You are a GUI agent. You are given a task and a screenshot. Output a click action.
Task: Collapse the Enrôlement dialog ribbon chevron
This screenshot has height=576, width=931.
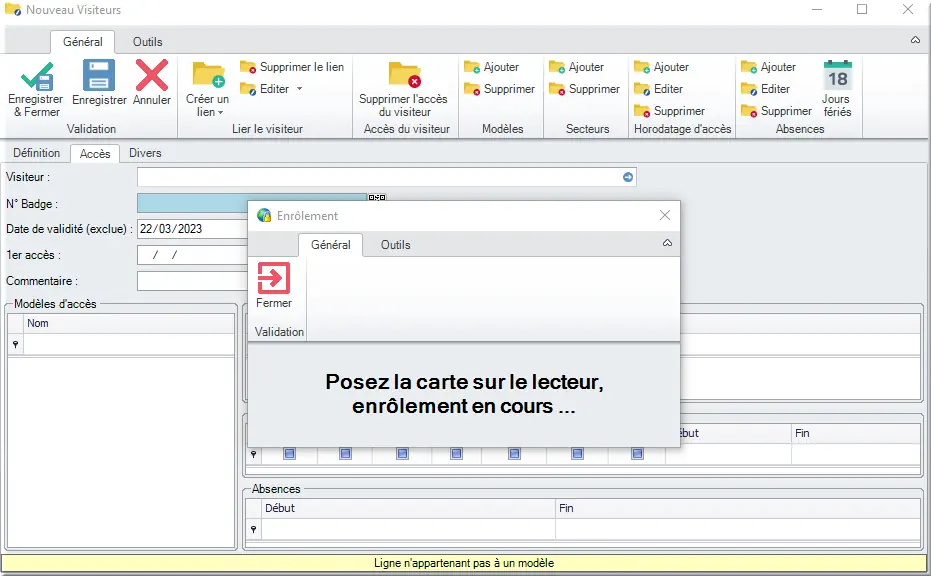point(667,243)
